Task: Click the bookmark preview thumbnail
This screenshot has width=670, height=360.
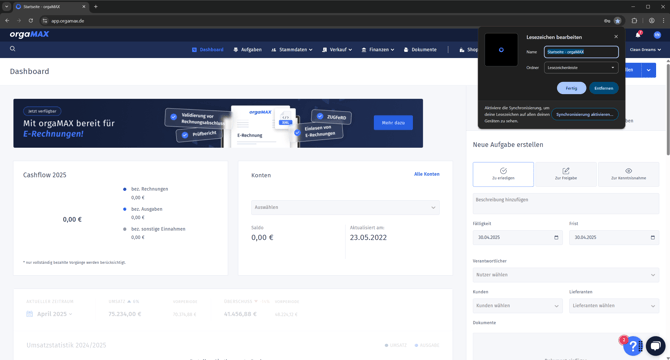Action: (x=501, y=50)
